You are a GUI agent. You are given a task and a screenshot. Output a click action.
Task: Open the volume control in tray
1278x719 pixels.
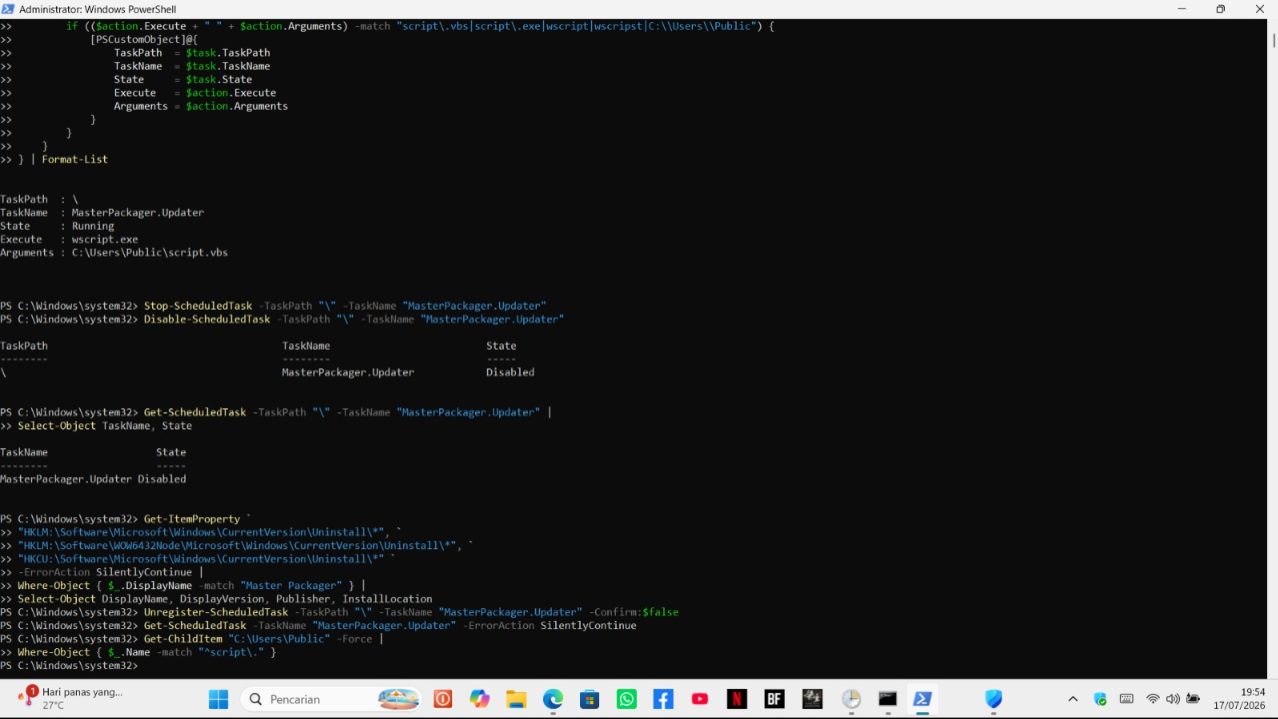point(1173,699)
